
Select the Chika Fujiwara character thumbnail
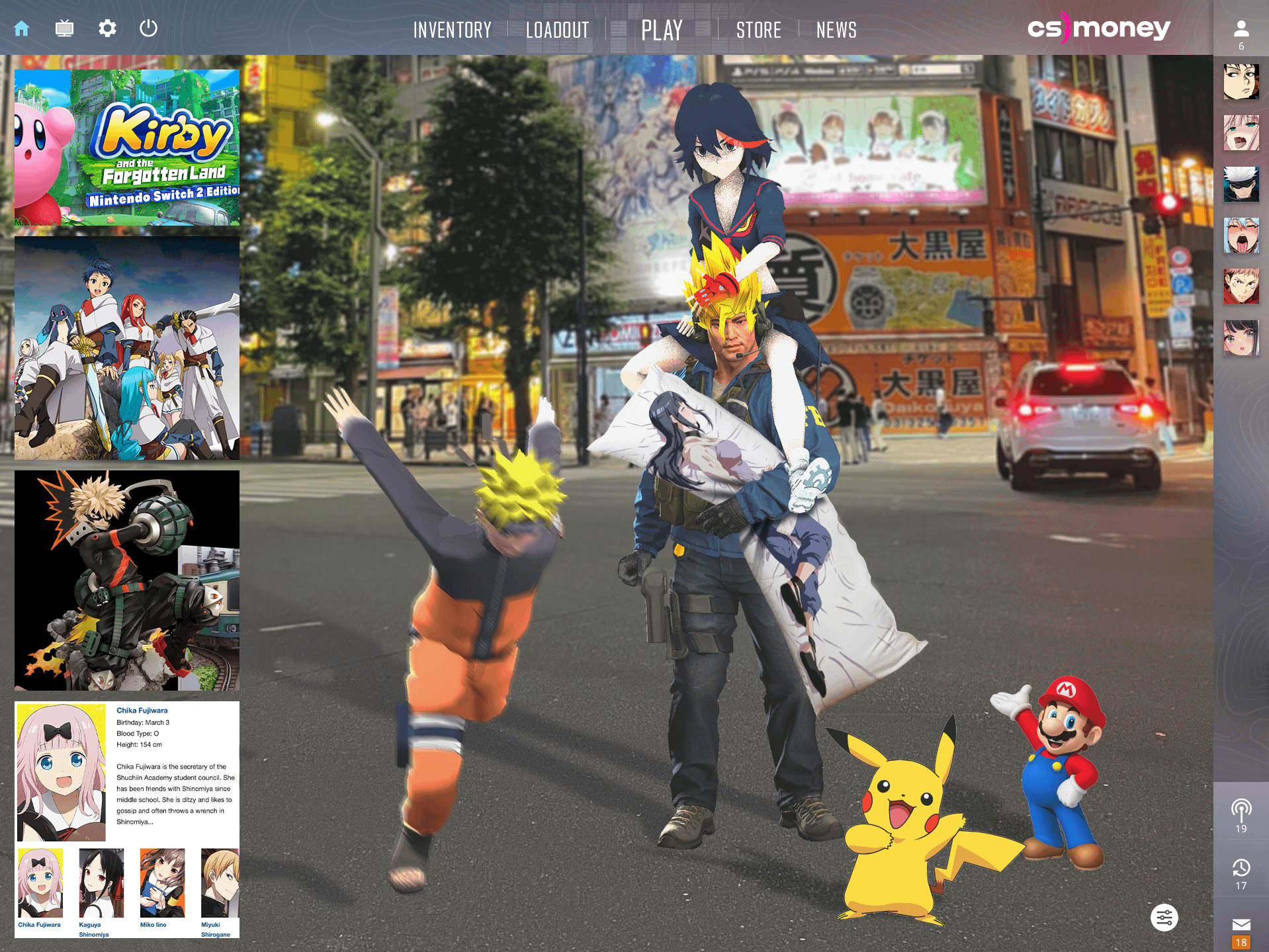(40, 883)
